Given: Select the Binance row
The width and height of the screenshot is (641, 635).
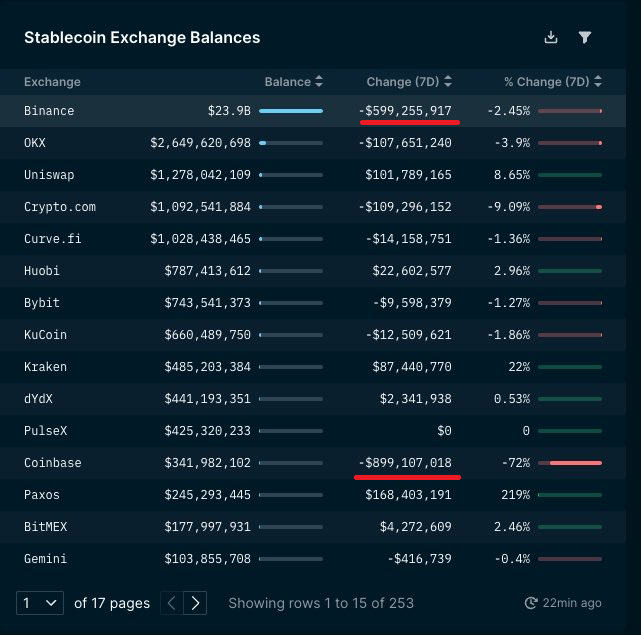Looking at the screenshot, I should pyautogui.click(x=313, y=111).
